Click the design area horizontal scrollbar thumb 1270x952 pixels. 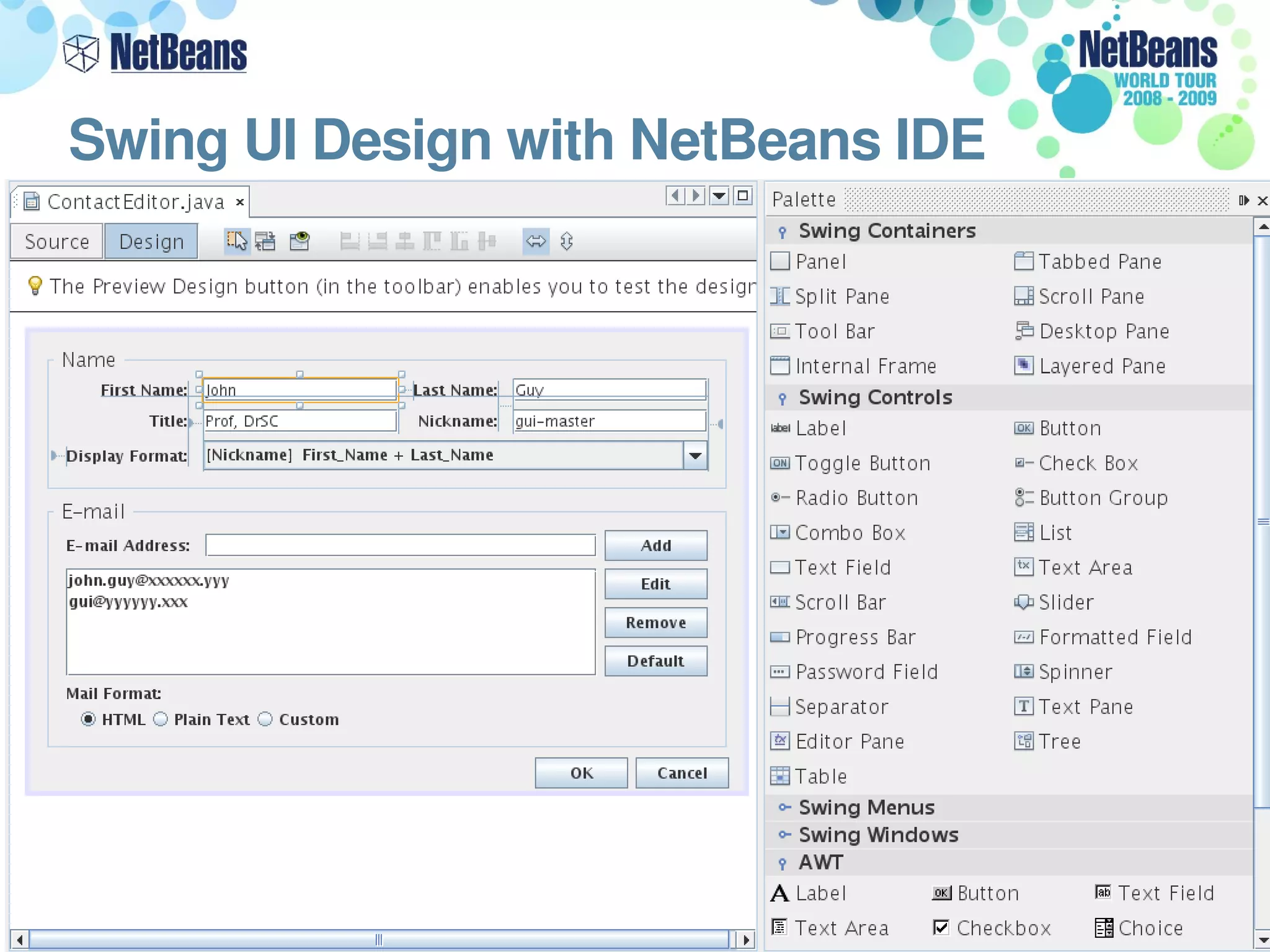379,940
